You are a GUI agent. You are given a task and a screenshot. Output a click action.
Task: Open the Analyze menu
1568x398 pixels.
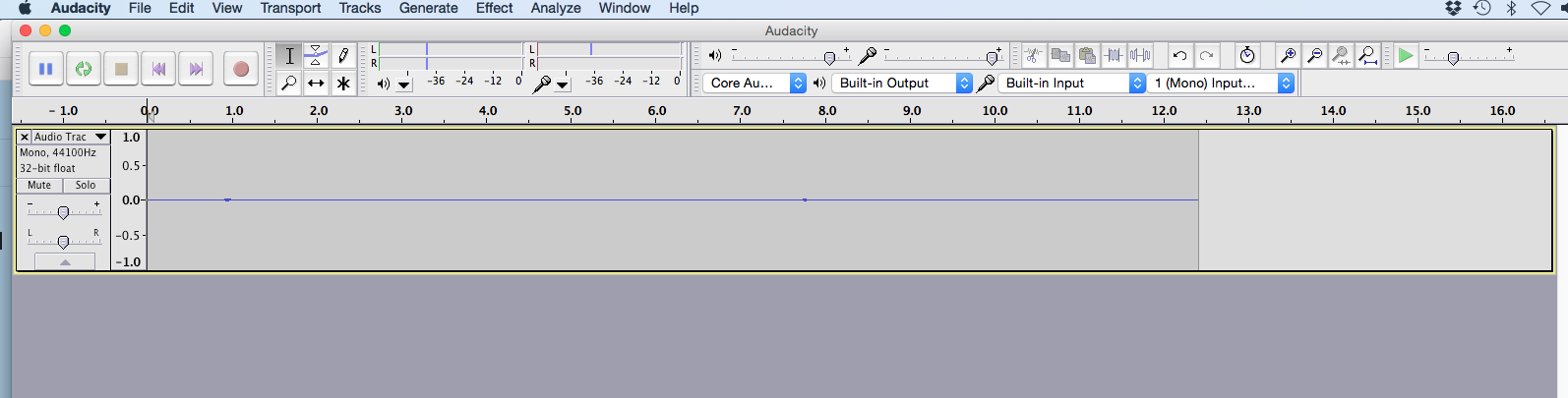coord(556,8)
